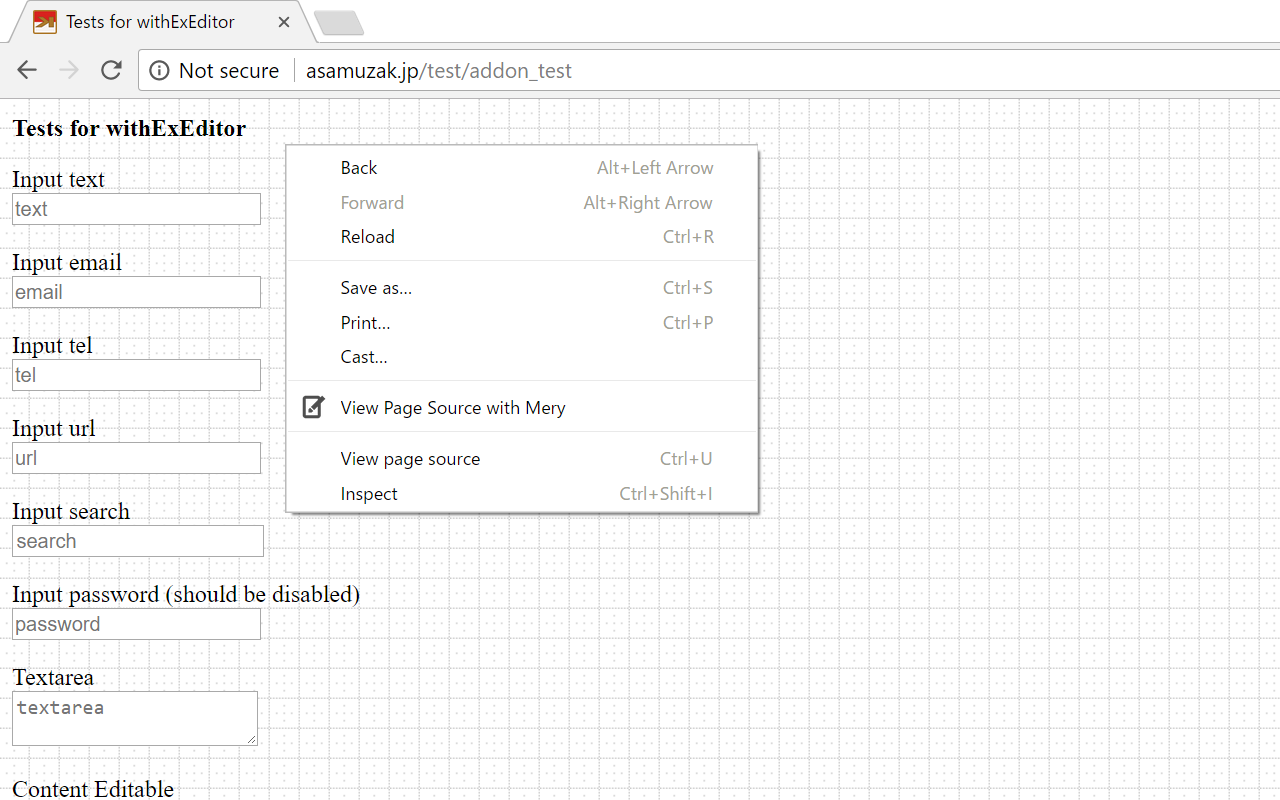Click the Textarea label text
Screen dimensions: 1280x800
click(x=53, y=677)
